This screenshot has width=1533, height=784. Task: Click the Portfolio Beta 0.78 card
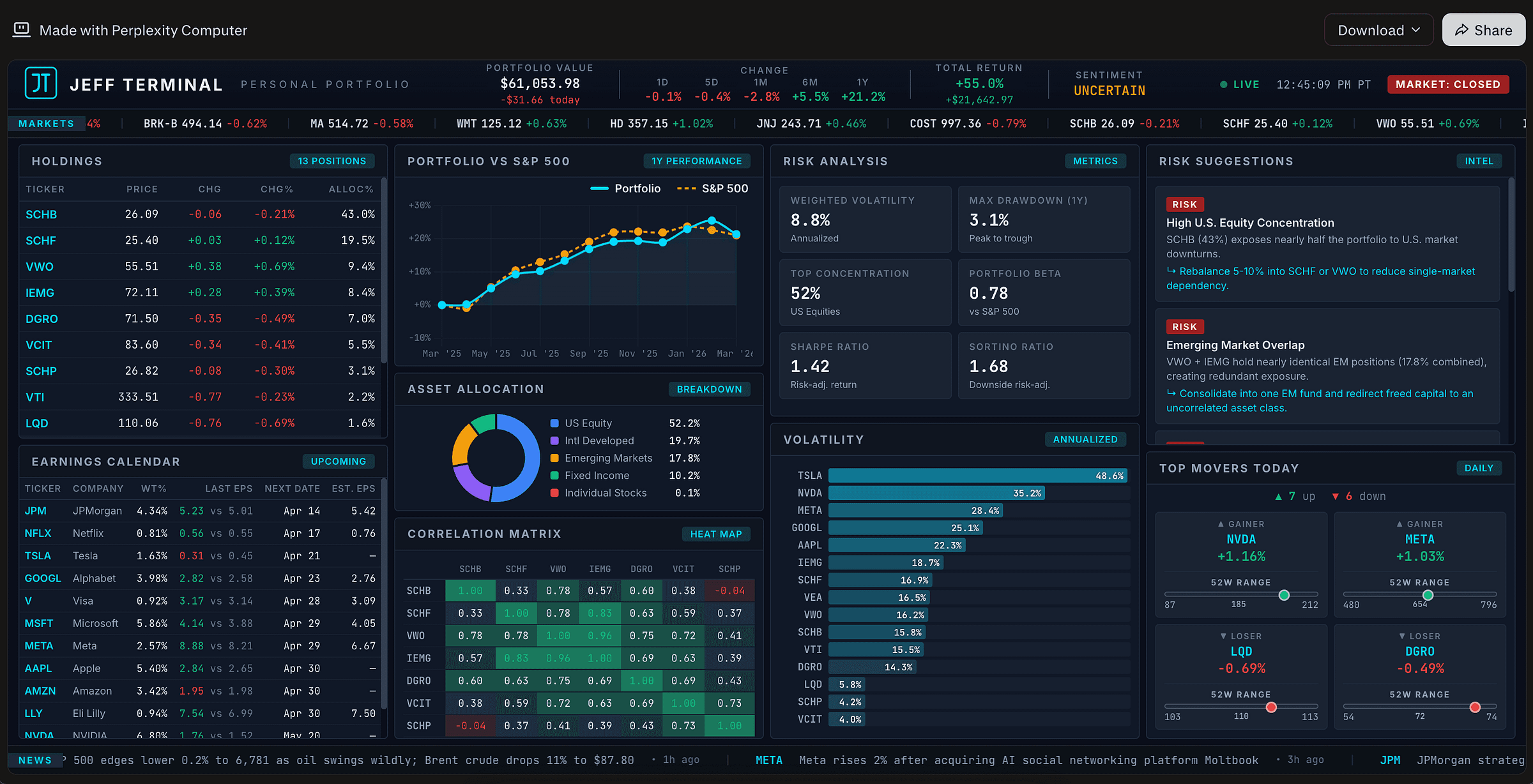click(1044, 292)
